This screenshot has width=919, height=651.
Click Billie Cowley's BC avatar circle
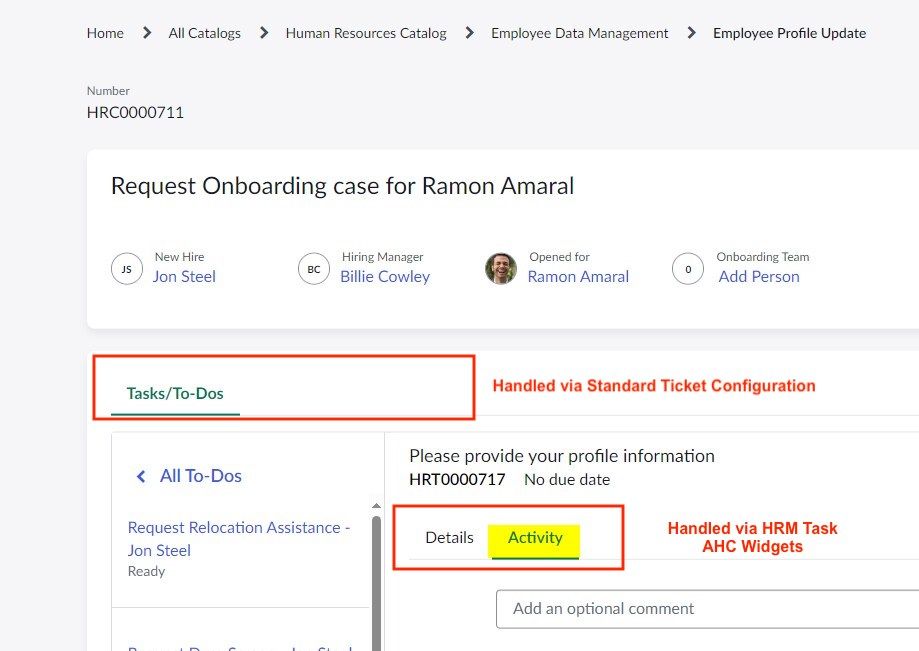click(x=313, y=268)
